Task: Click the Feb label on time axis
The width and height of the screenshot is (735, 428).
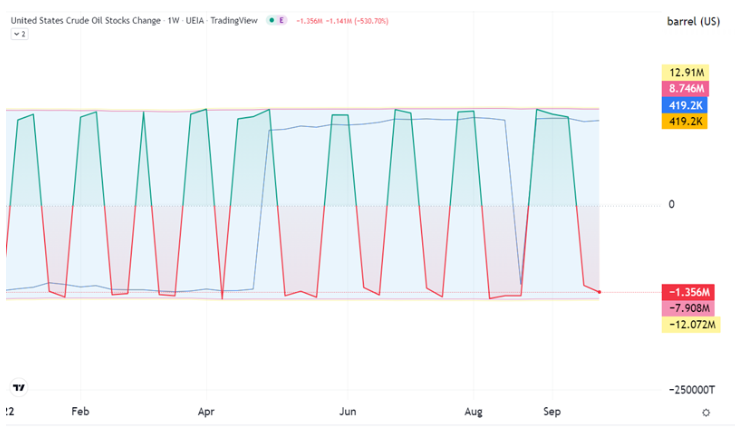Action: click(80, 412)
